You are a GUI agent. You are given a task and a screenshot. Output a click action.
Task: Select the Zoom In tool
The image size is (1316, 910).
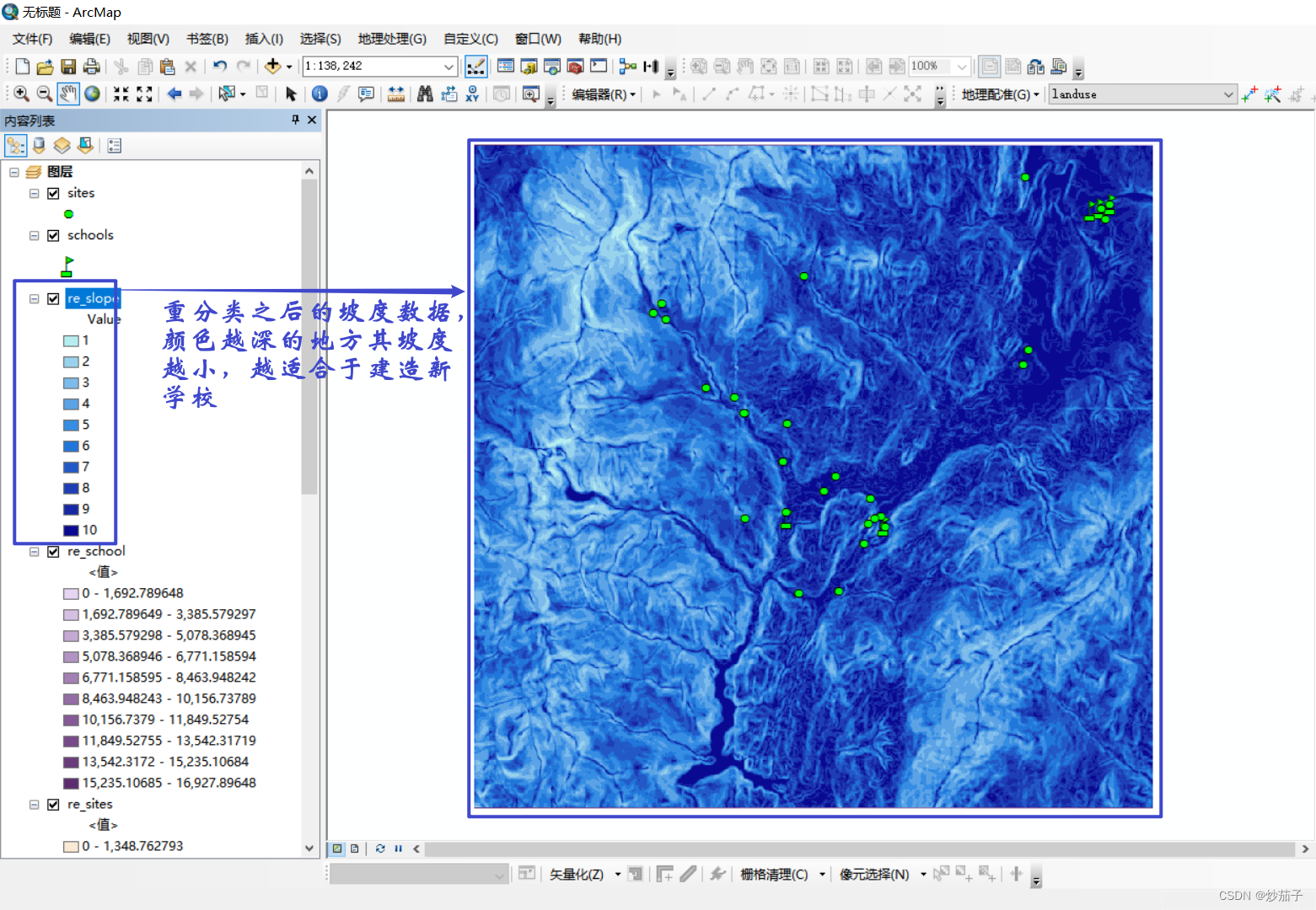22,94
